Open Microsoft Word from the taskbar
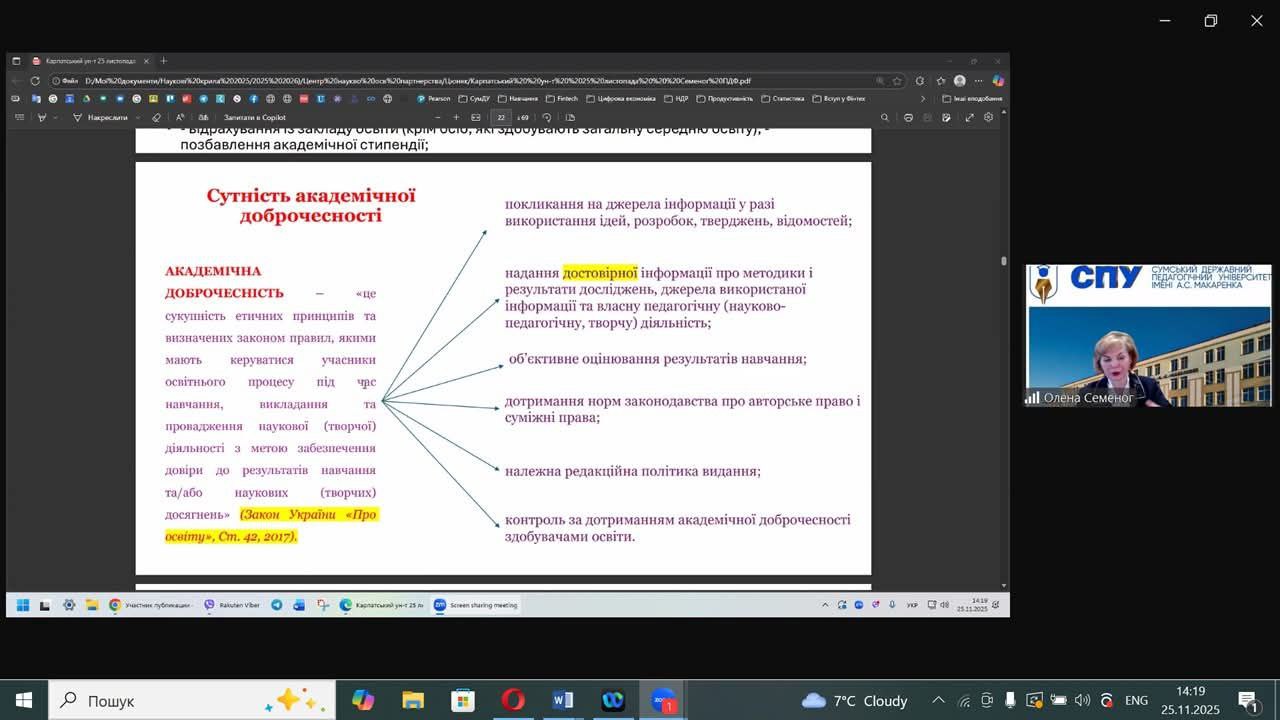 [563, 700]
